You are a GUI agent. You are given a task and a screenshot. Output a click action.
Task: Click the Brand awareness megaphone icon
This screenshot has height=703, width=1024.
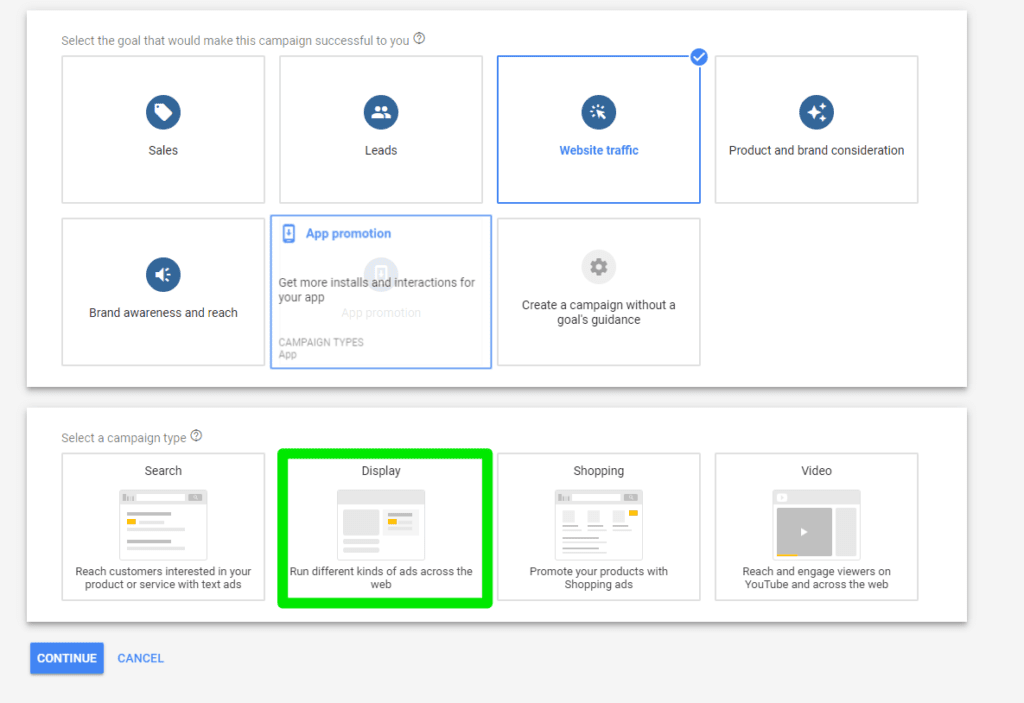[162, 274]
